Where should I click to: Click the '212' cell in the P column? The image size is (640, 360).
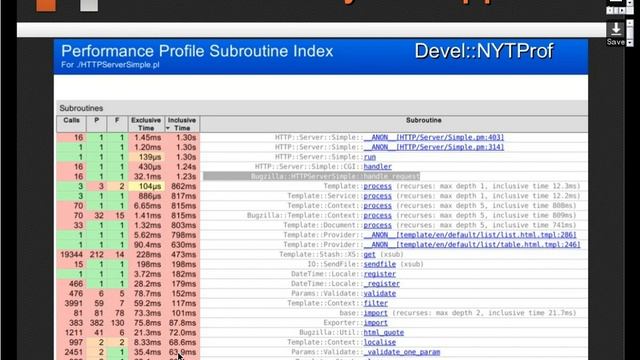pyautogui.click(x=97, y=255)
